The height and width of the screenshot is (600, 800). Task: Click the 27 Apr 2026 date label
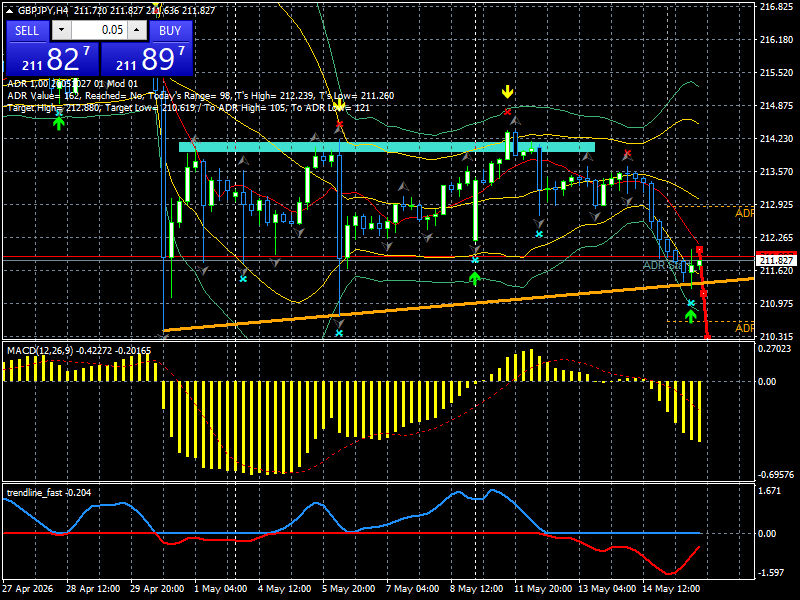[x=28, y=589]
